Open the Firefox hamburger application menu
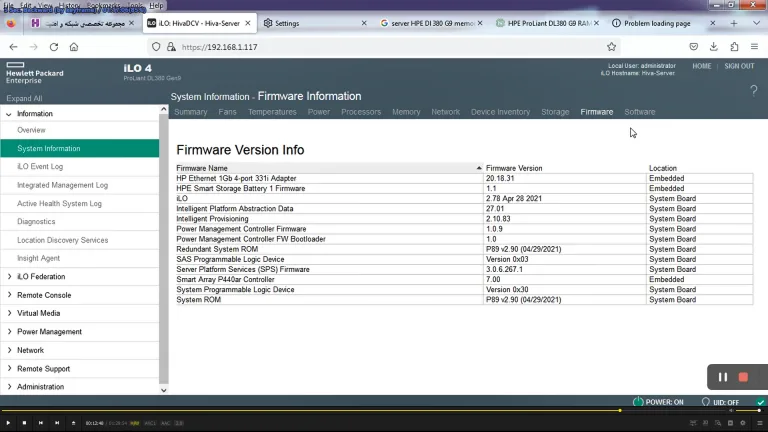The width and height of the screenshot is (768, 432). click(x=754, y=47)
